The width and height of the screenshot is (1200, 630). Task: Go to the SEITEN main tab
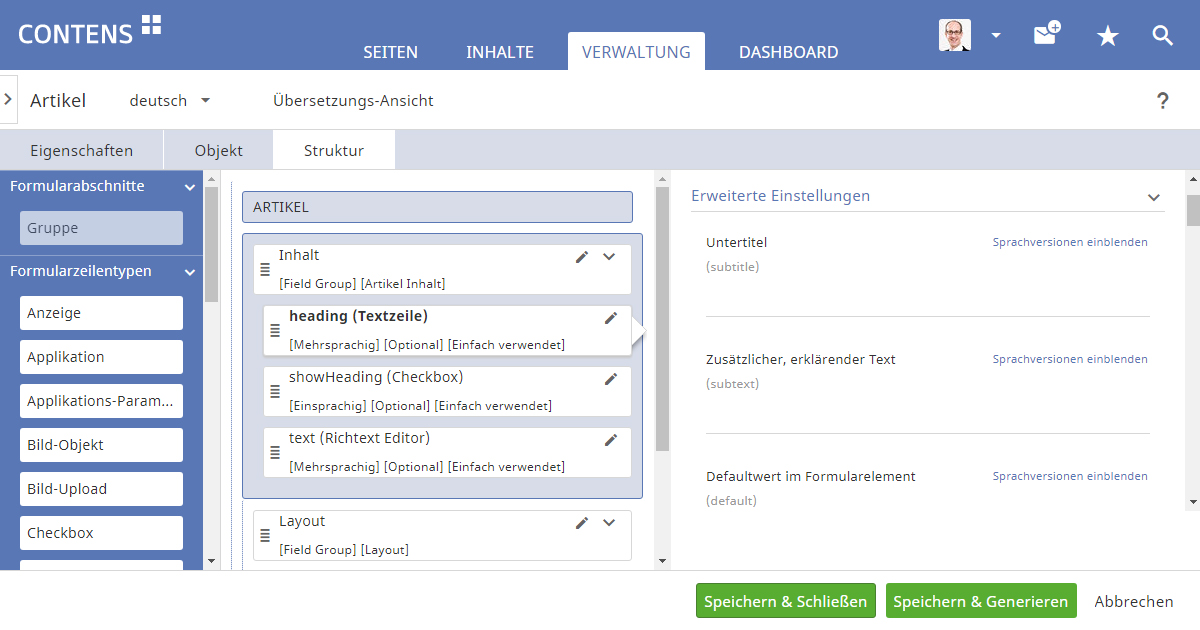click(390, 52)
